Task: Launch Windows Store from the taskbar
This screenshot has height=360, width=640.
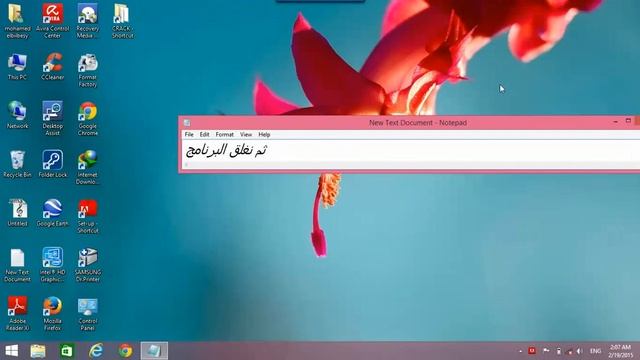Action: pos(67,351)
